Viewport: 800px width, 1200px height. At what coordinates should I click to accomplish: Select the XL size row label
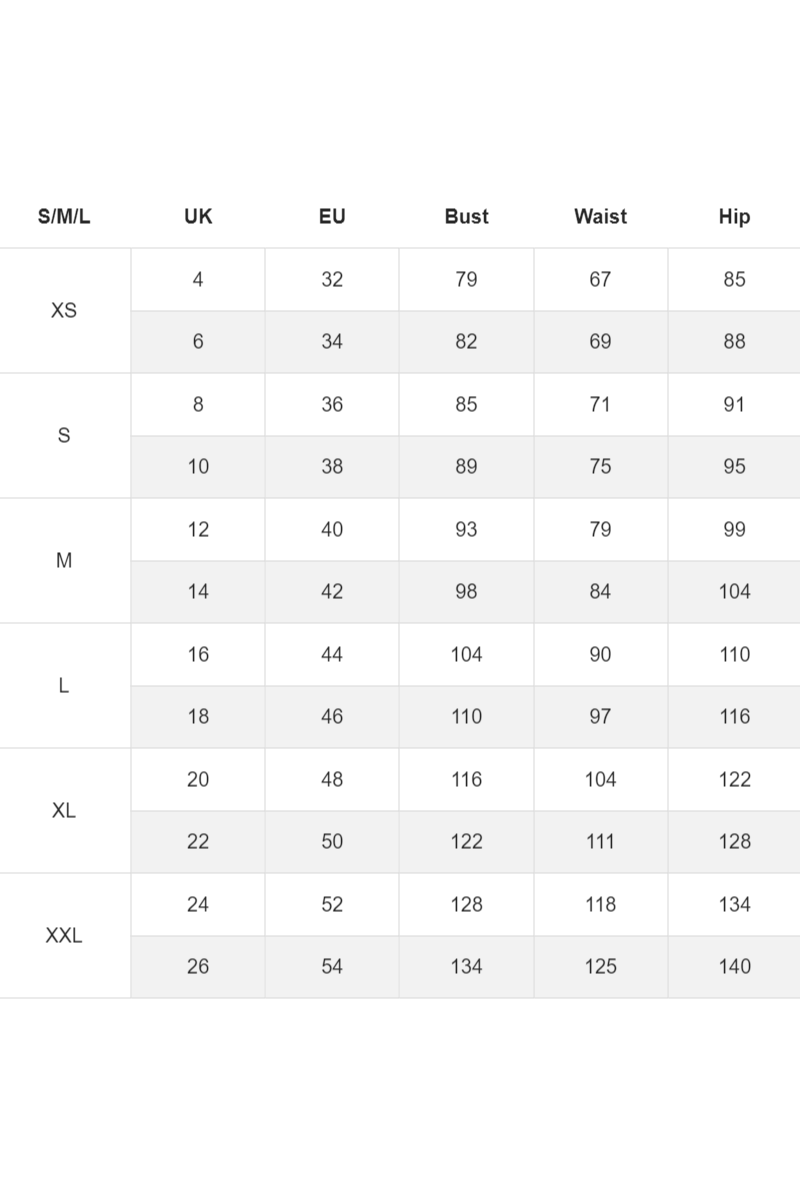(64, 811)
